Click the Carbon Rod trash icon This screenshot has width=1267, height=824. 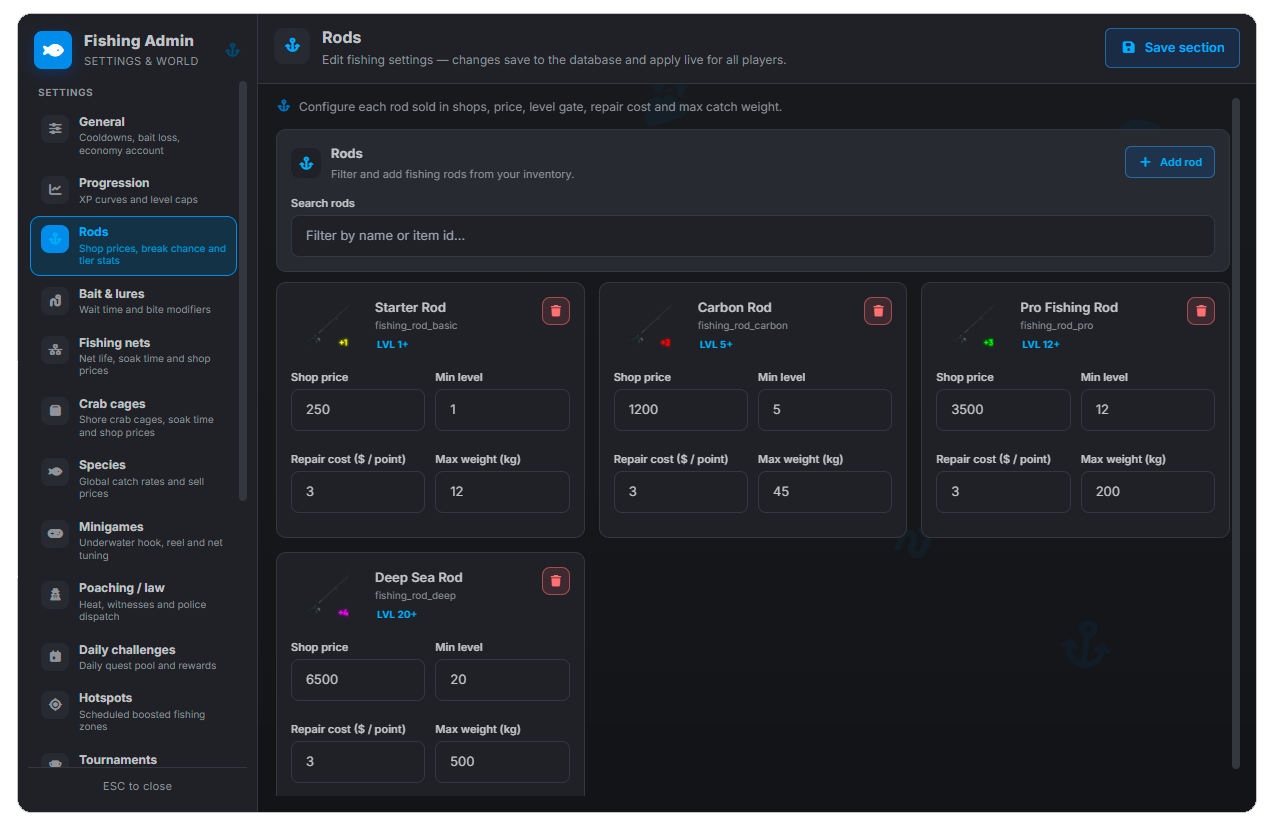pos(878,311)
